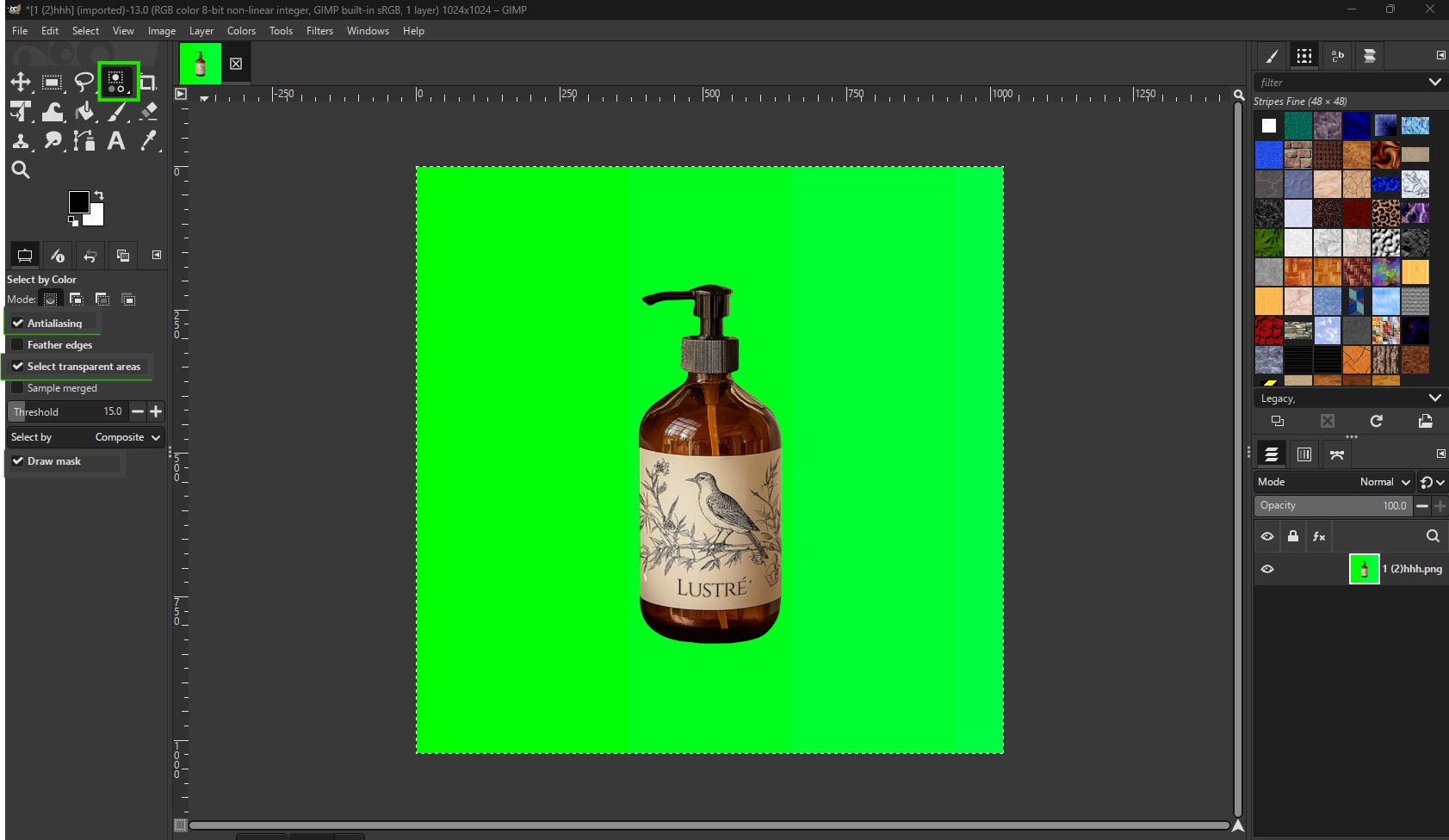Open the tool options panel menu arrow
This screenshot has height=840, width=1449.
click(157, 255)
